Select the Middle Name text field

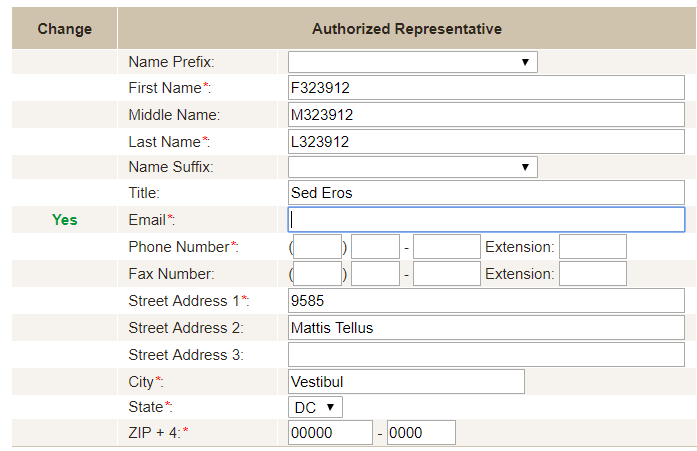pos(486,115)
